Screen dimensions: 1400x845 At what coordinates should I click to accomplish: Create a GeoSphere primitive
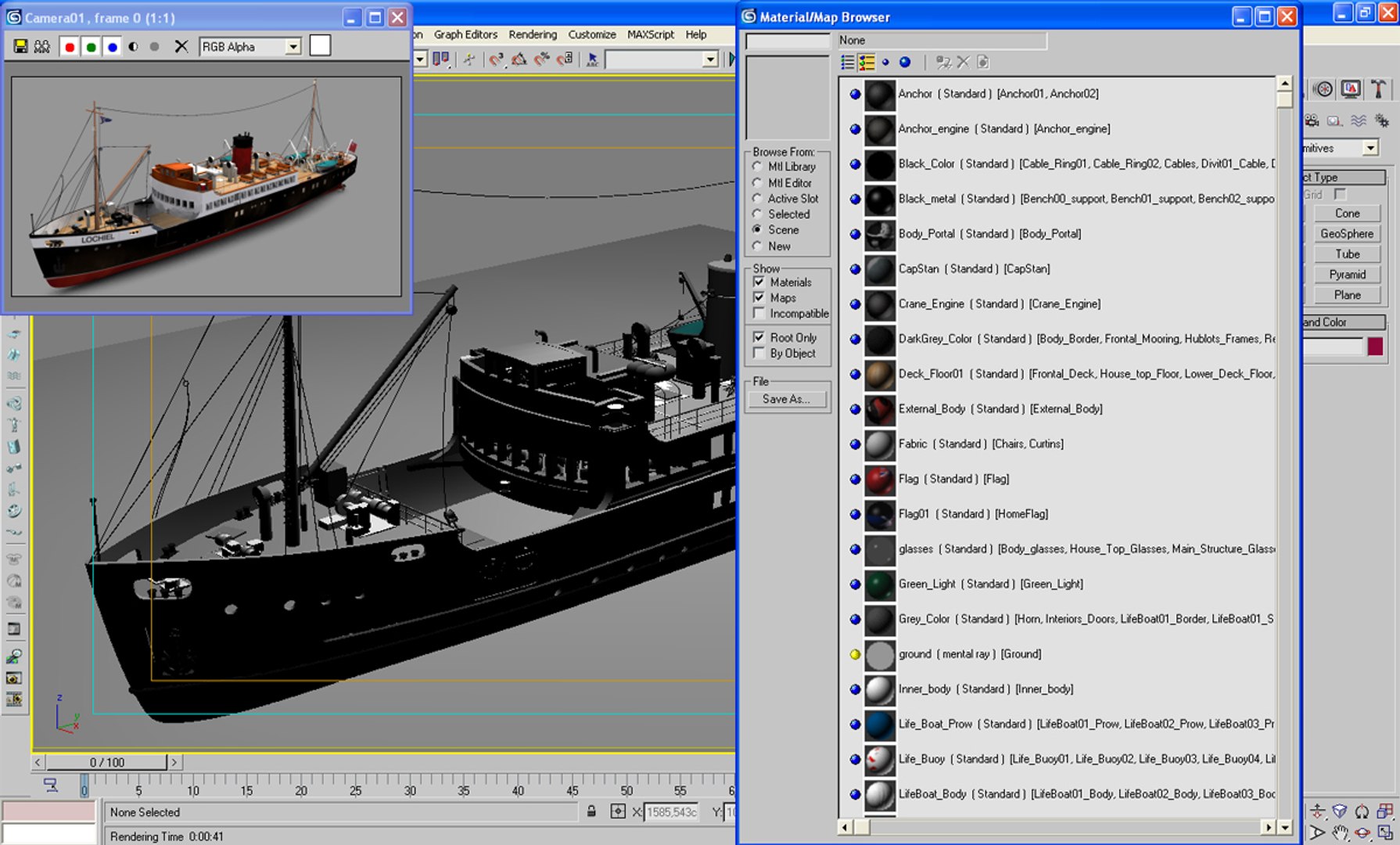point(1347,233)
